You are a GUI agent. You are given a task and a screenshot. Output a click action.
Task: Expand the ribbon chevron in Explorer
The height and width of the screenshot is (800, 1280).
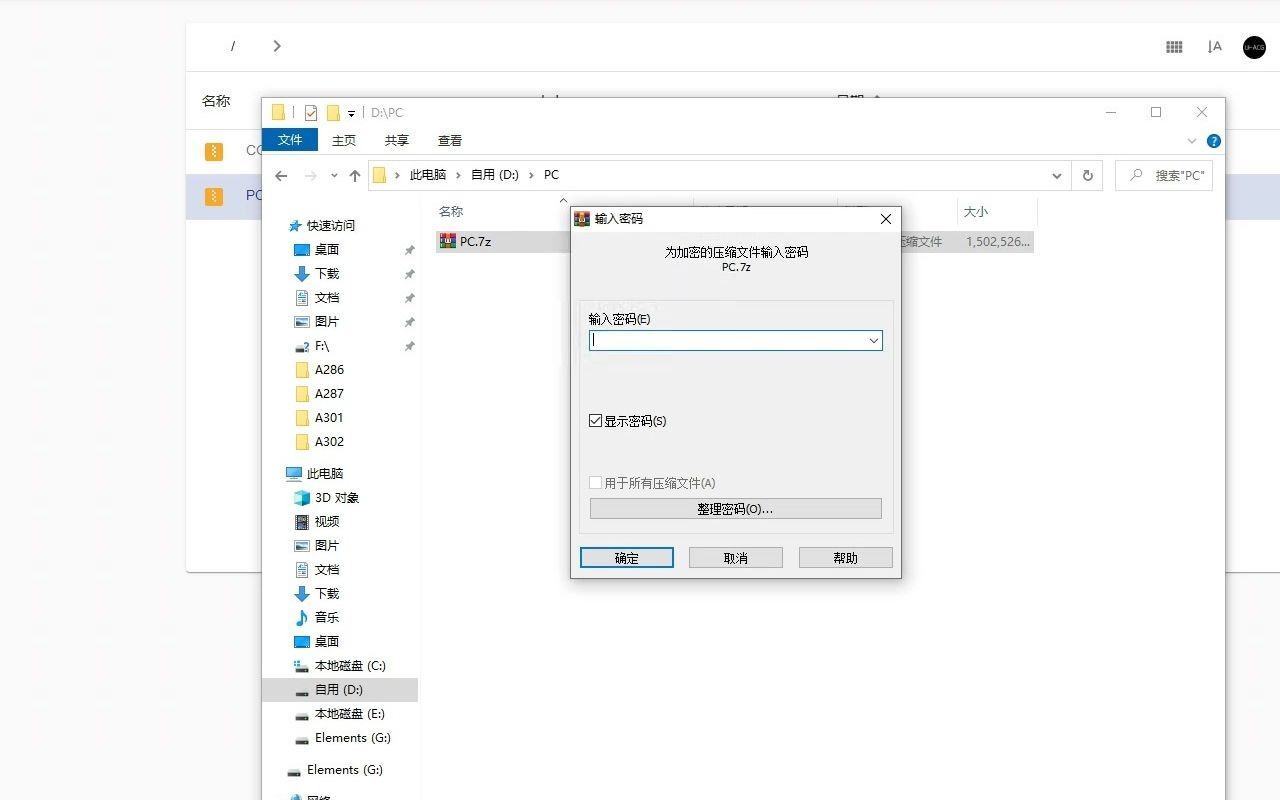pyautogui.click(x=1192, y=141)
